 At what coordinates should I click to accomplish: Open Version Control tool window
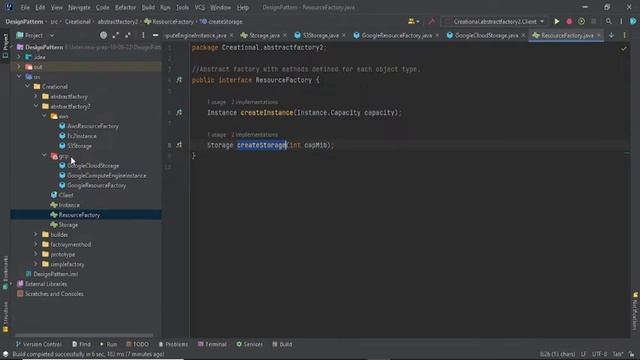click(x=38, y=344)
